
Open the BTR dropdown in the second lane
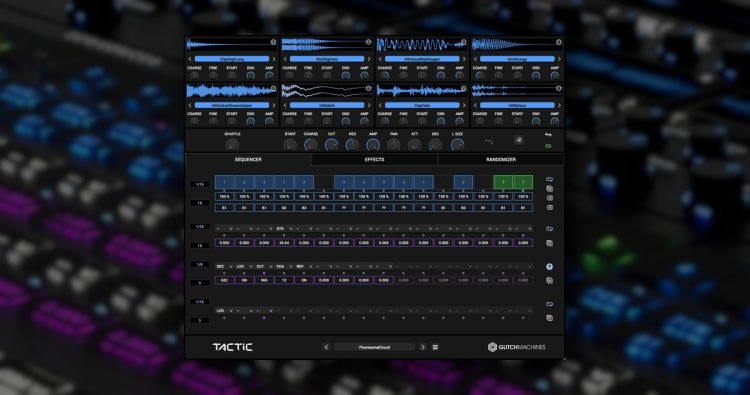pos(284,229)
